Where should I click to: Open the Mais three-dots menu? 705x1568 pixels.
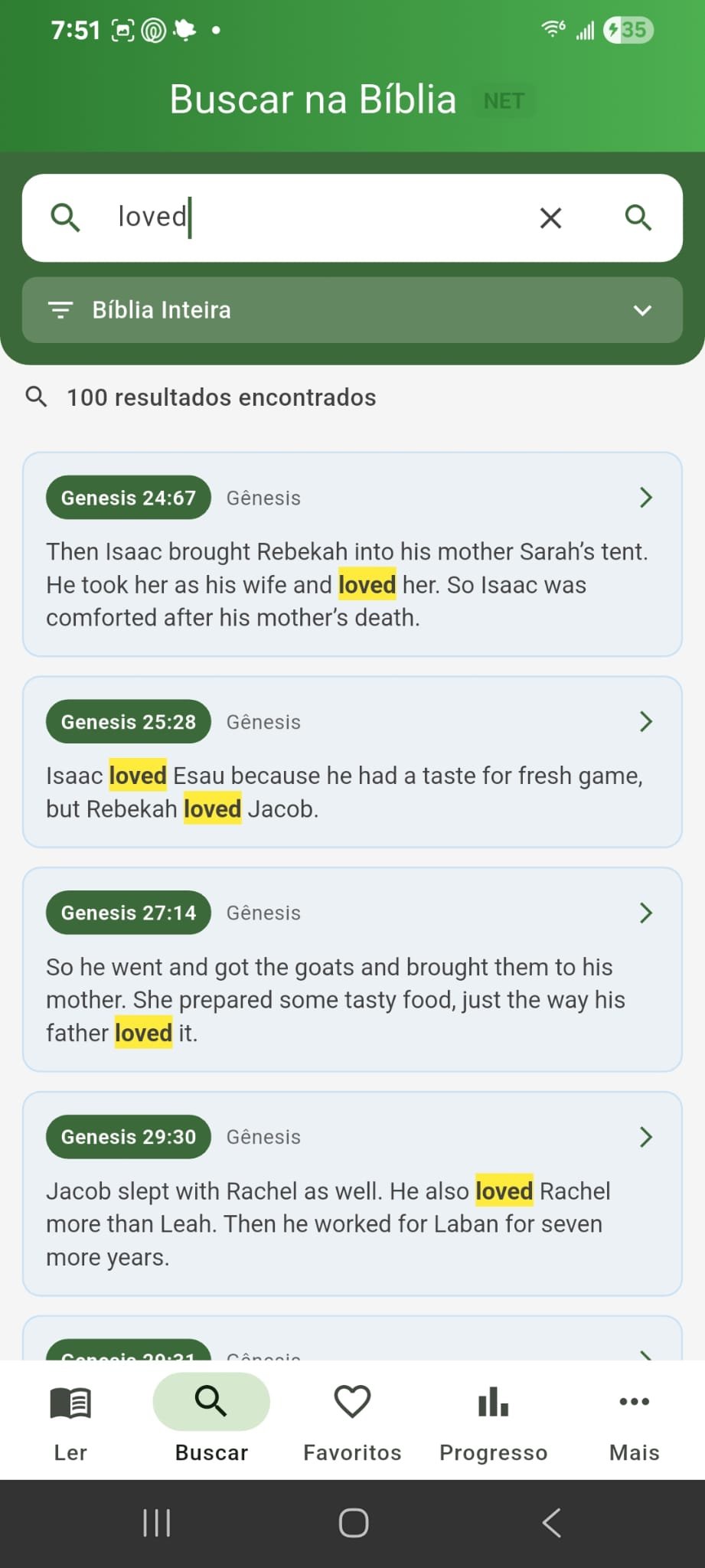[634, 1403]
